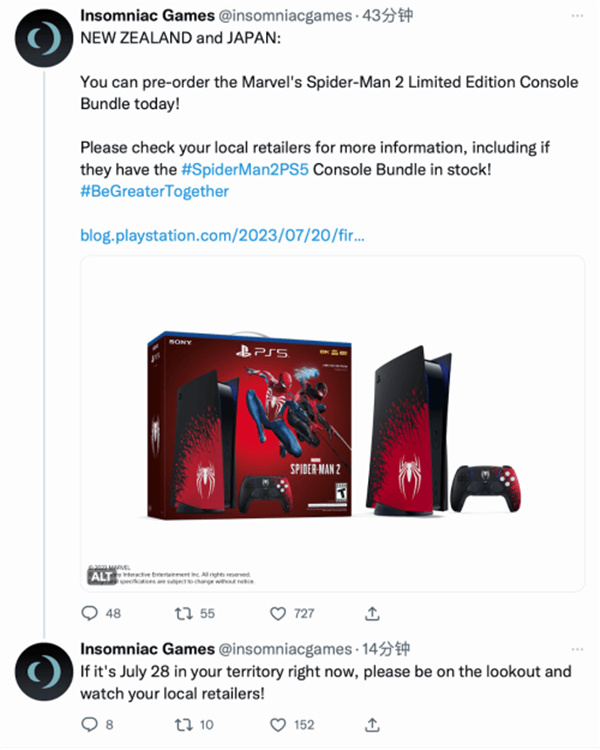
Task: Retweet the July 28 lookout tweet
Action: click(x=183, y=724)
